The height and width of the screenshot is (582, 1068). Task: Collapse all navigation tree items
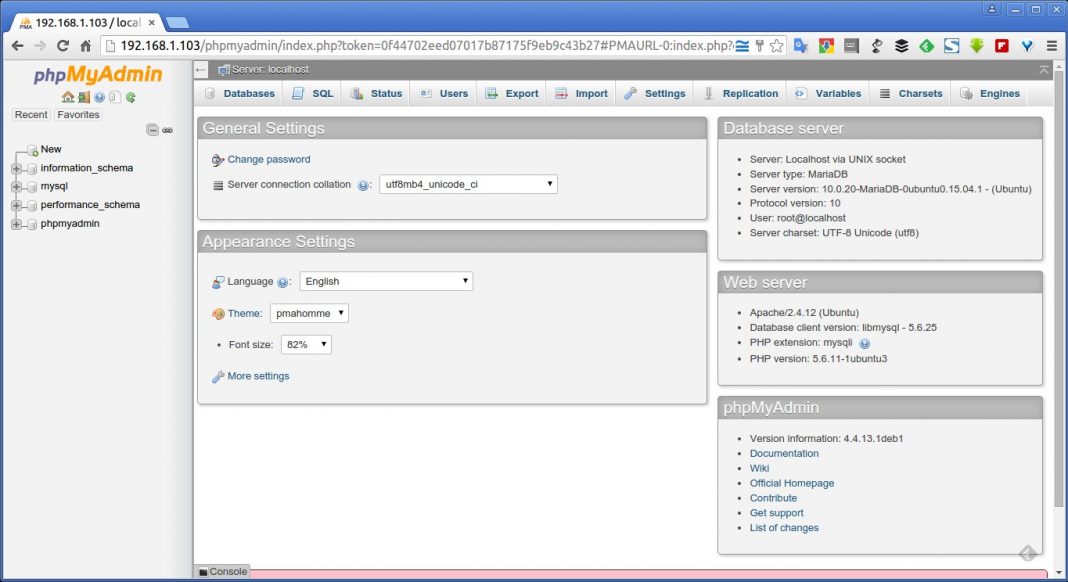tap(153, 129)
